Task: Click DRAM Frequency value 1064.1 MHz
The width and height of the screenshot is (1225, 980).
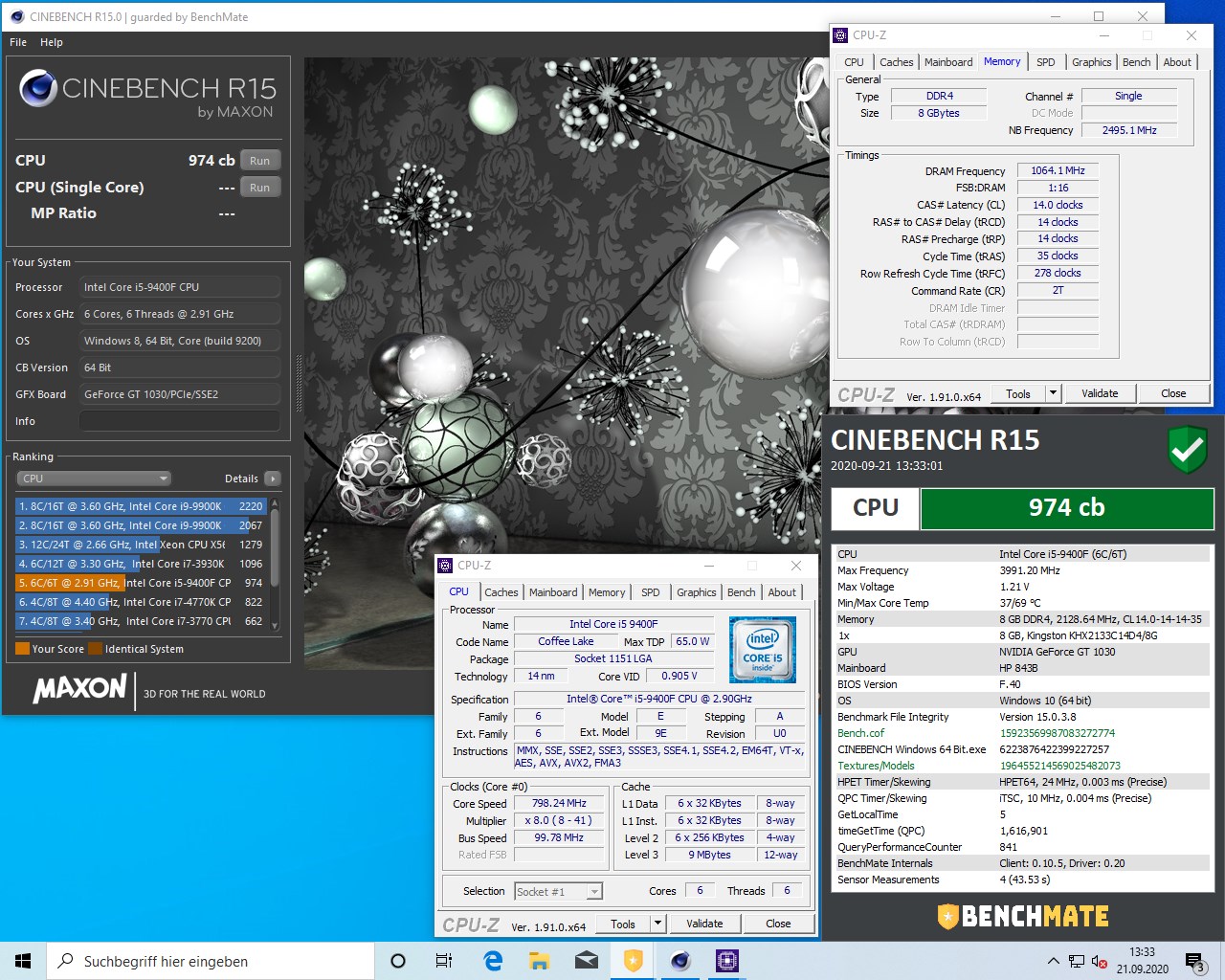Action: pos(1058,170)
